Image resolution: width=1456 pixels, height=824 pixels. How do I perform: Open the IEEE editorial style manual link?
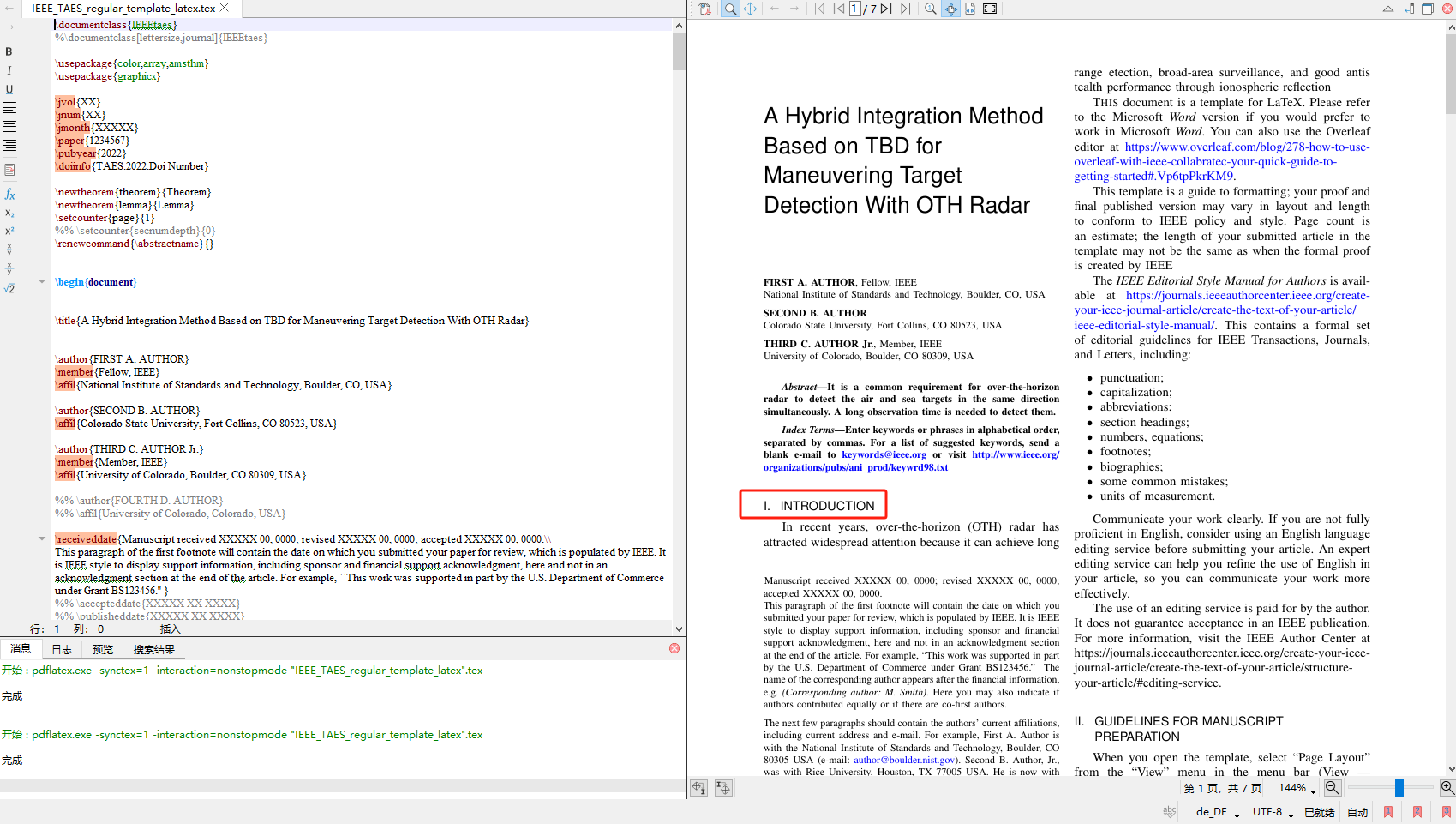(1221, 310)
